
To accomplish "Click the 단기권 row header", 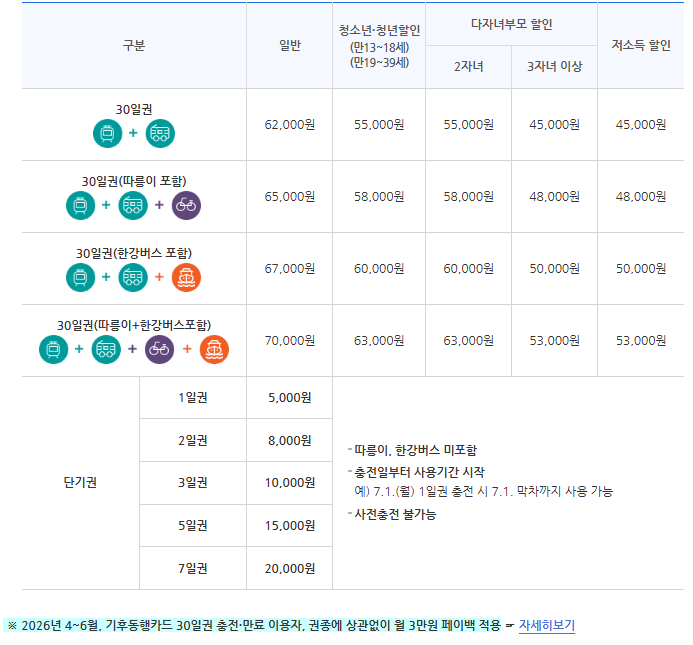I will click(80, 482).
